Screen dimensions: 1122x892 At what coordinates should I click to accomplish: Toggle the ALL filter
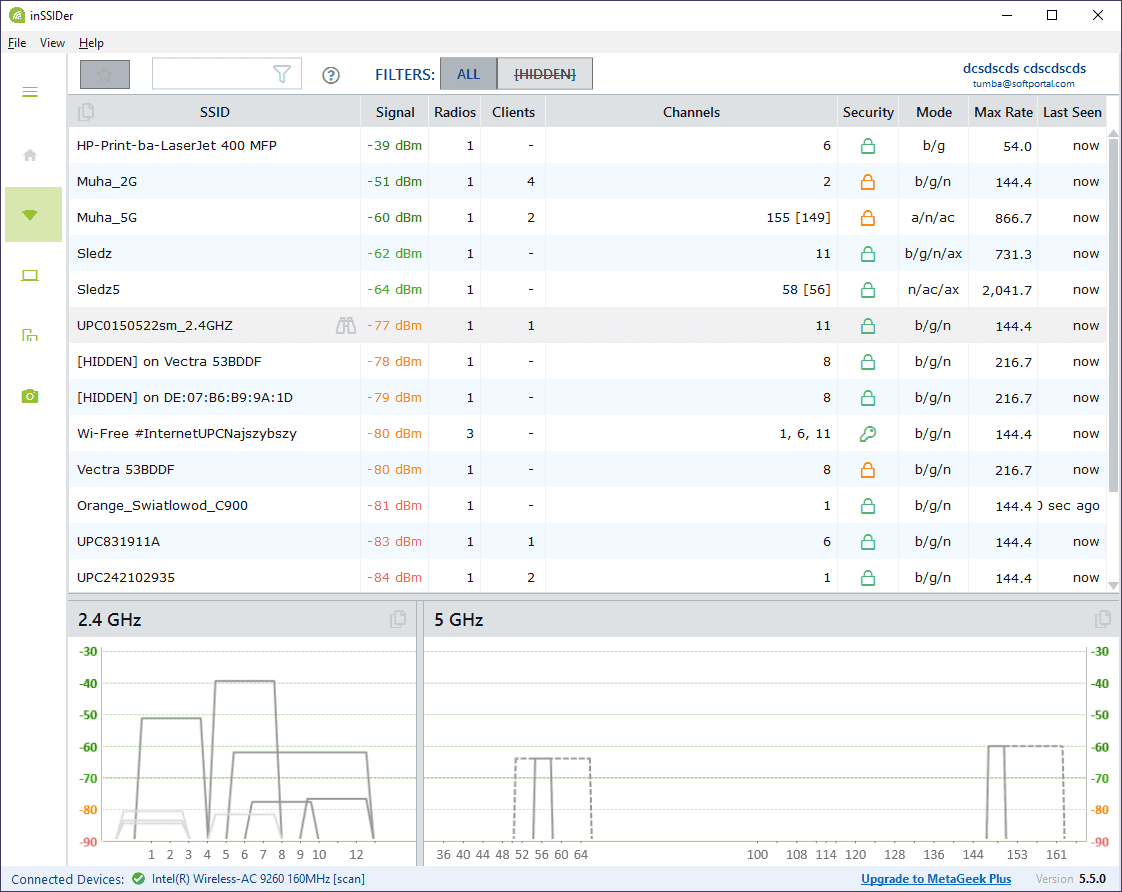coord(469,74)
